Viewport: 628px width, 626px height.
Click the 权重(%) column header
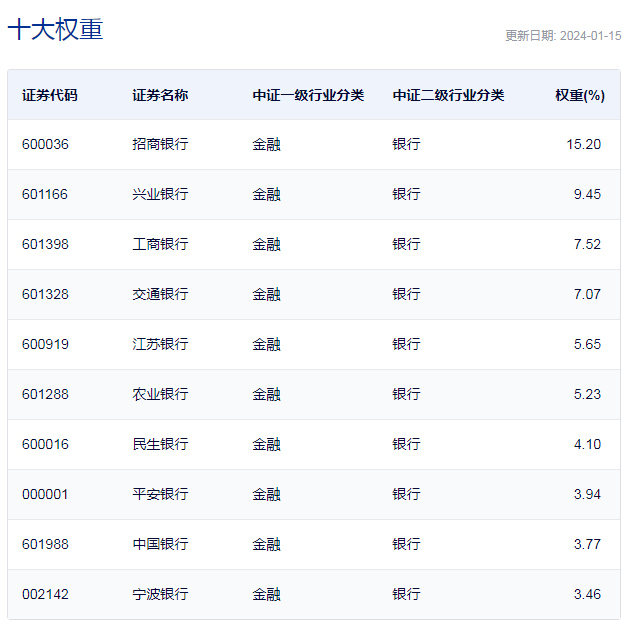point(580,95)
